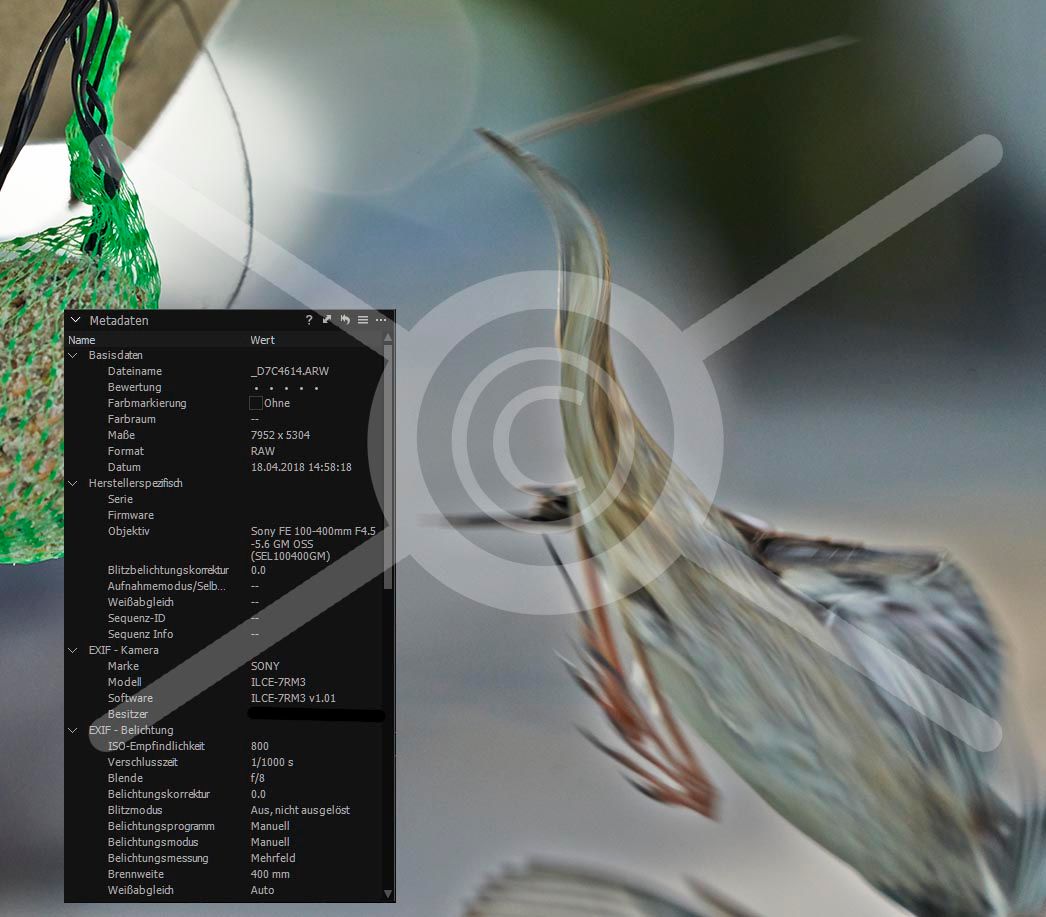Click the Name column header
The image size is (1046, 917).
pos(82,340)
